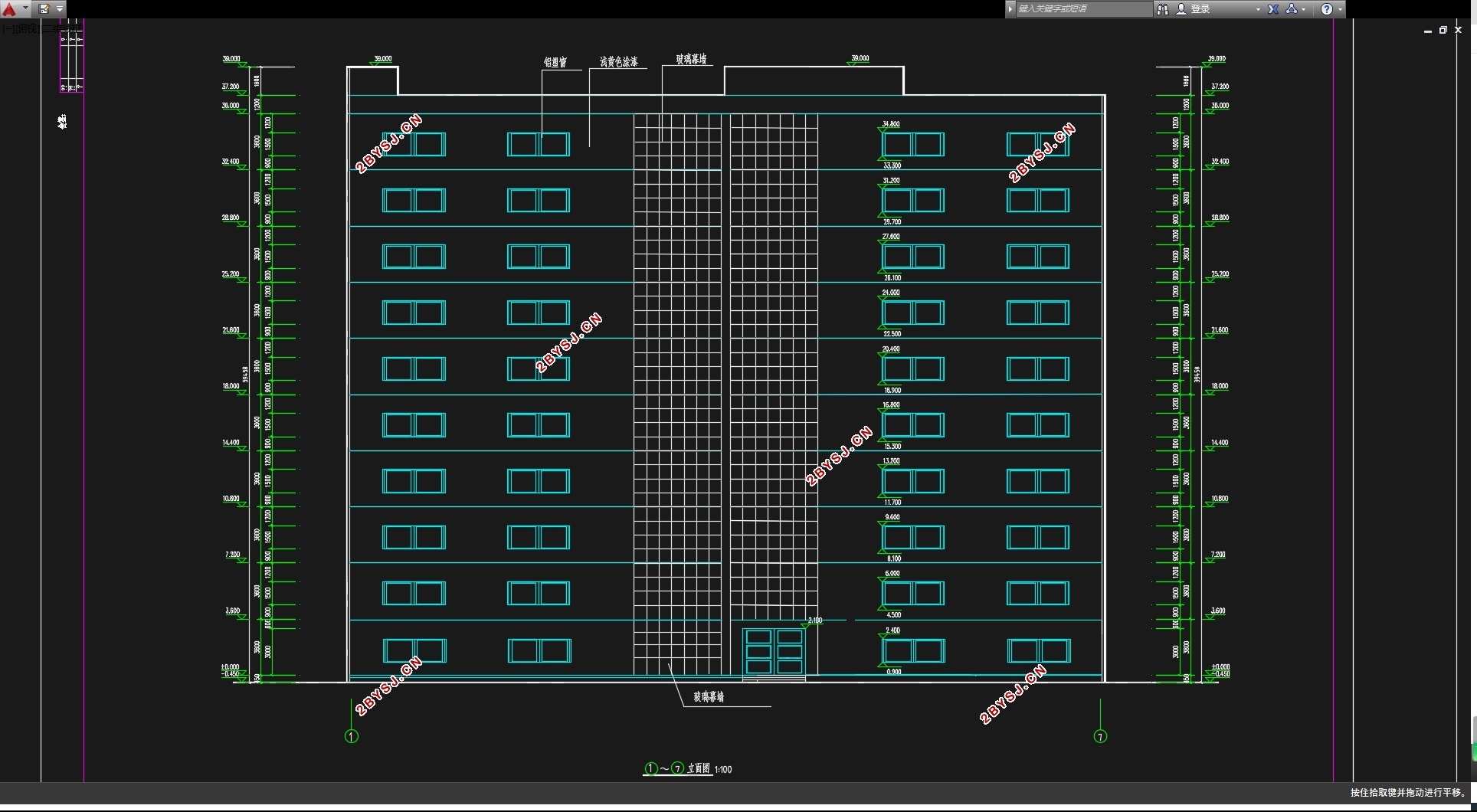Select the axis bubble numbered 7
The width and height of the screenshot is (1477, 812).
coord(1100,736)
